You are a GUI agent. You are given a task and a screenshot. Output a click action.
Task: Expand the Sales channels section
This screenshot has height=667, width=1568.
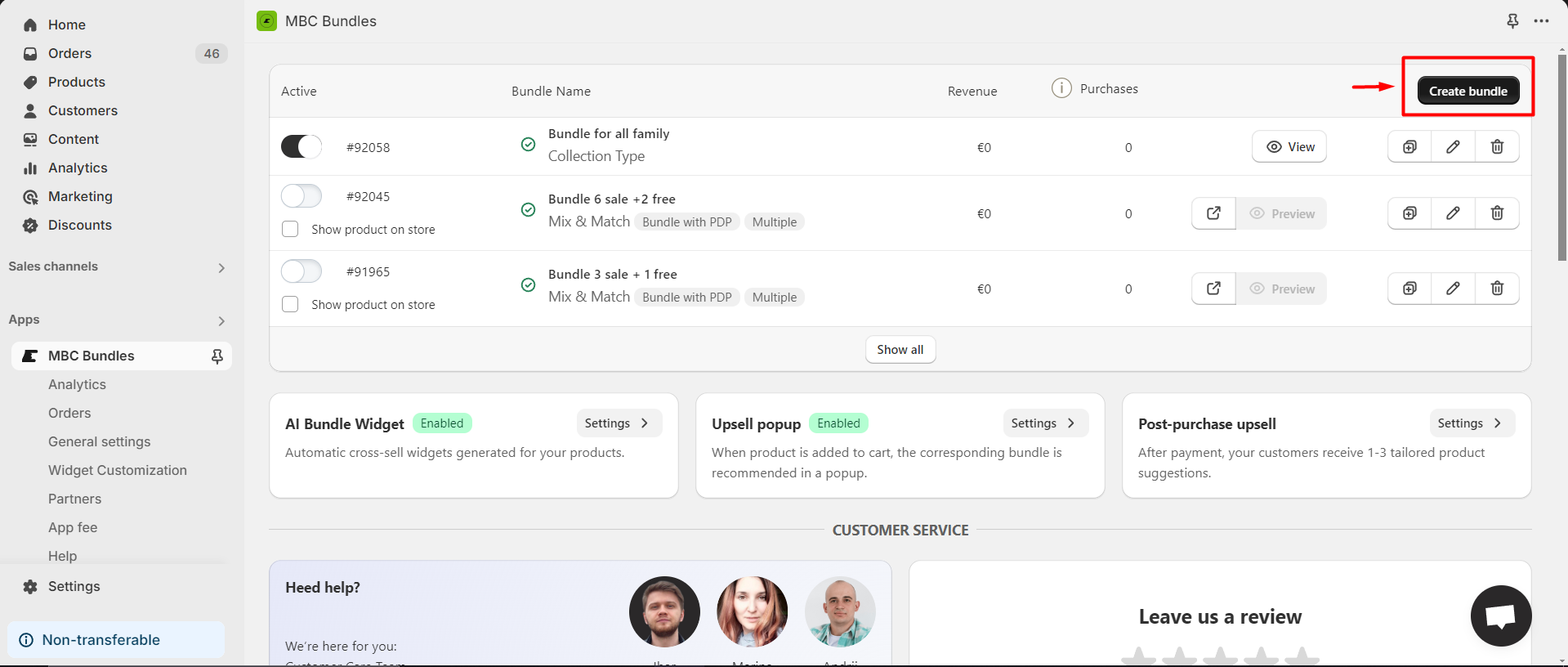[221, 267]
